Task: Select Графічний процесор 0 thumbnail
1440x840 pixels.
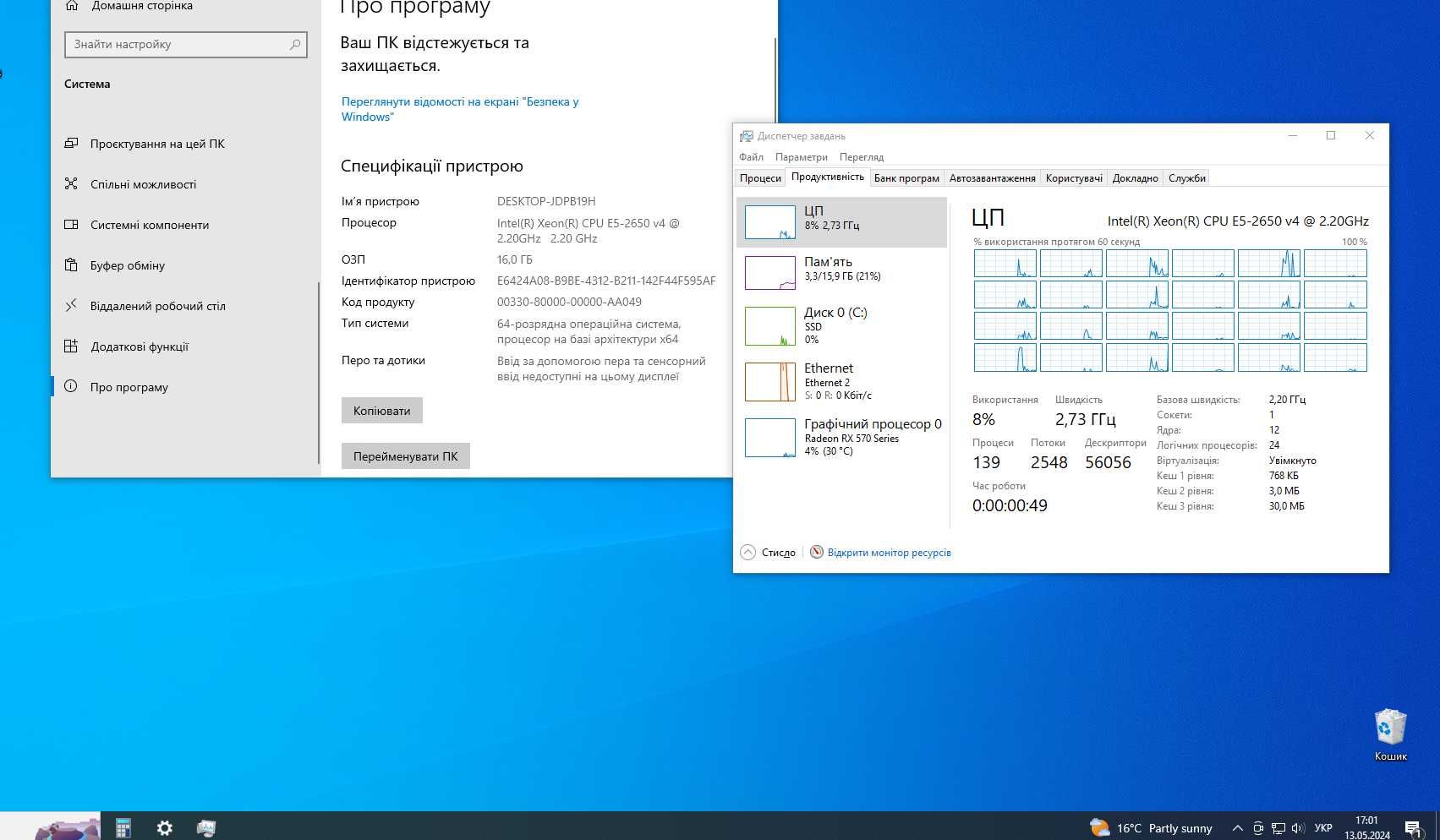Action: coord(769,438)
